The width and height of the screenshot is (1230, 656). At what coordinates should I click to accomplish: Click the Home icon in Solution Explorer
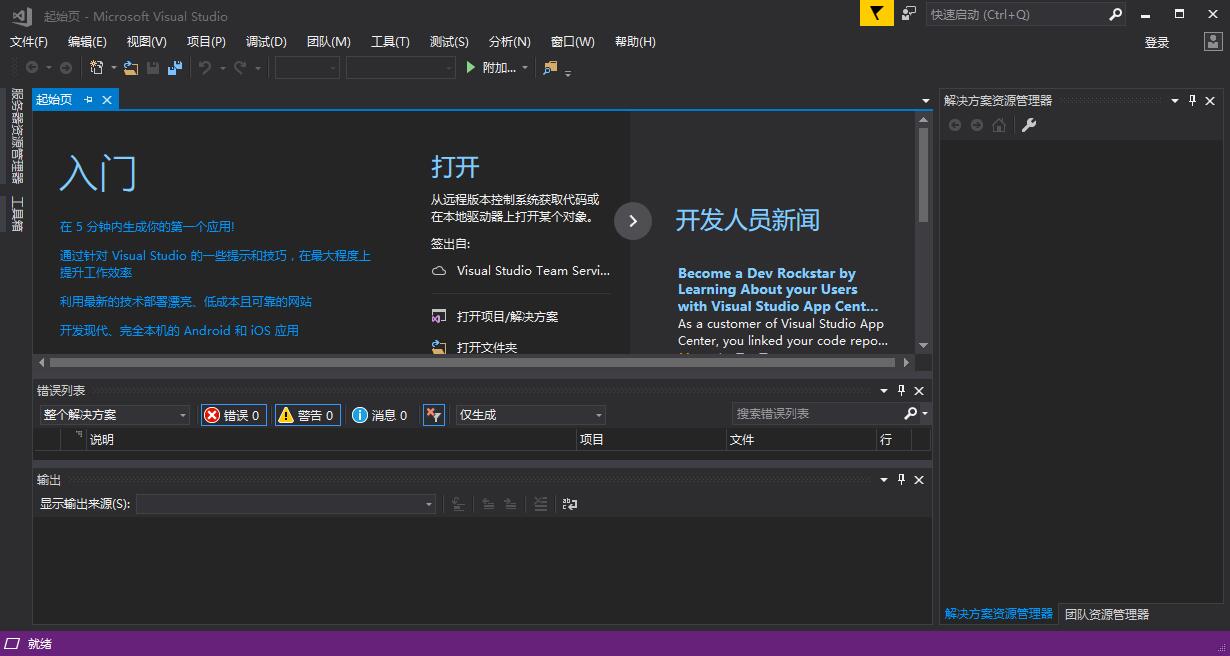999,125
